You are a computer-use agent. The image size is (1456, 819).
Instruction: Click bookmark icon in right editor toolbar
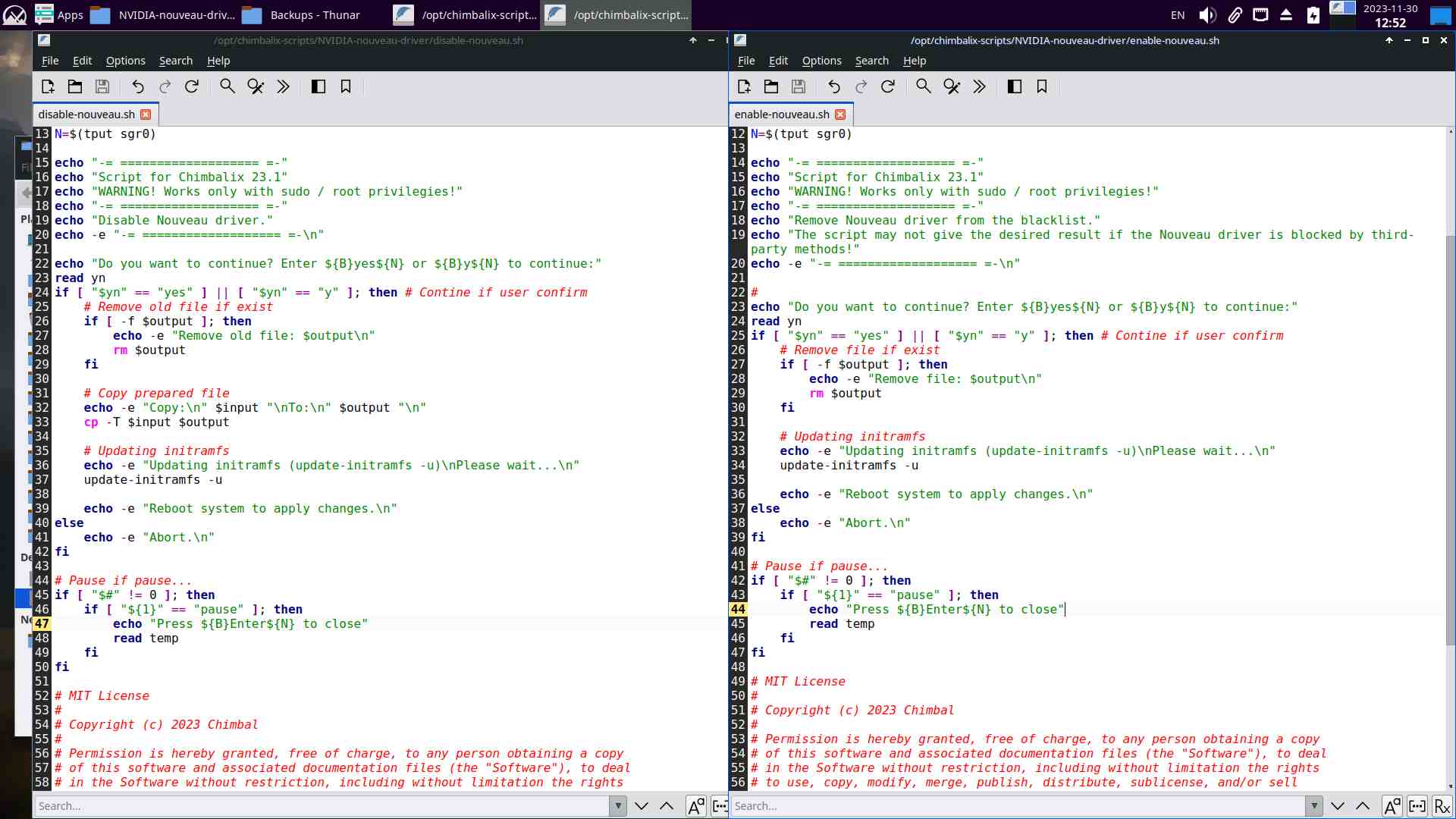point(1042,86)
